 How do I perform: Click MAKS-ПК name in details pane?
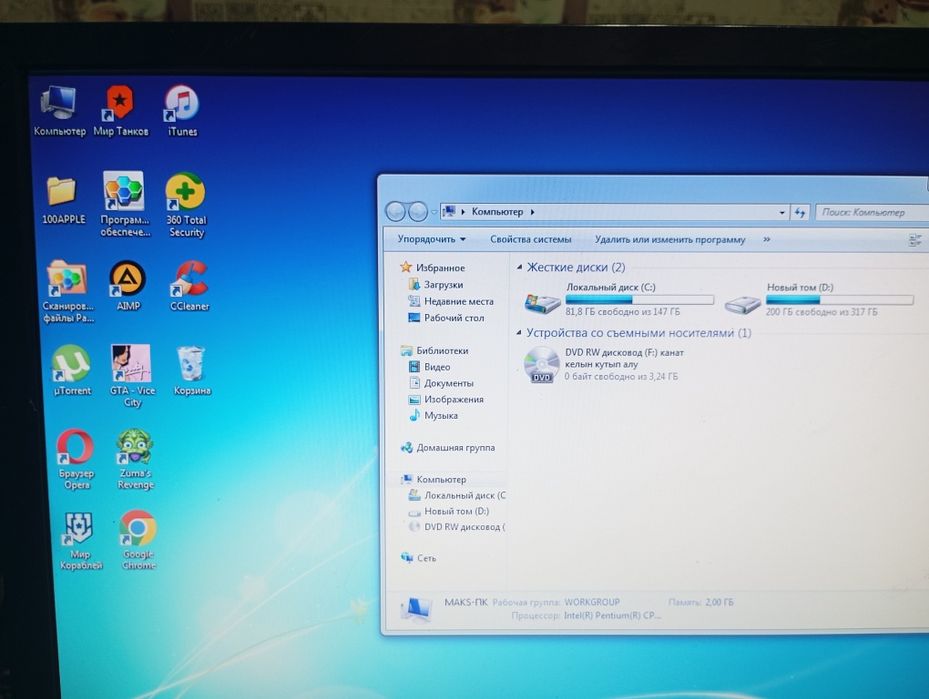[x=466, y=602]
